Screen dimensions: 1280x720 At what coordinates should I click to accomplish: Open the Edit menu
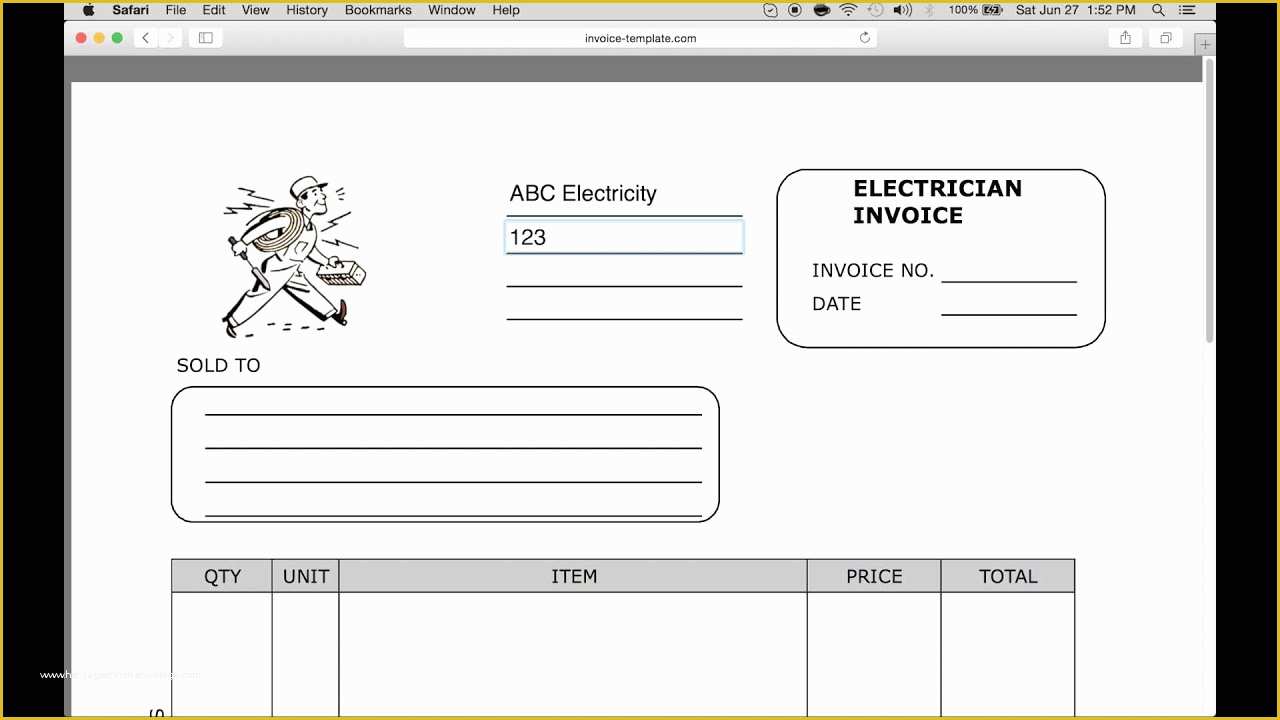214,10
